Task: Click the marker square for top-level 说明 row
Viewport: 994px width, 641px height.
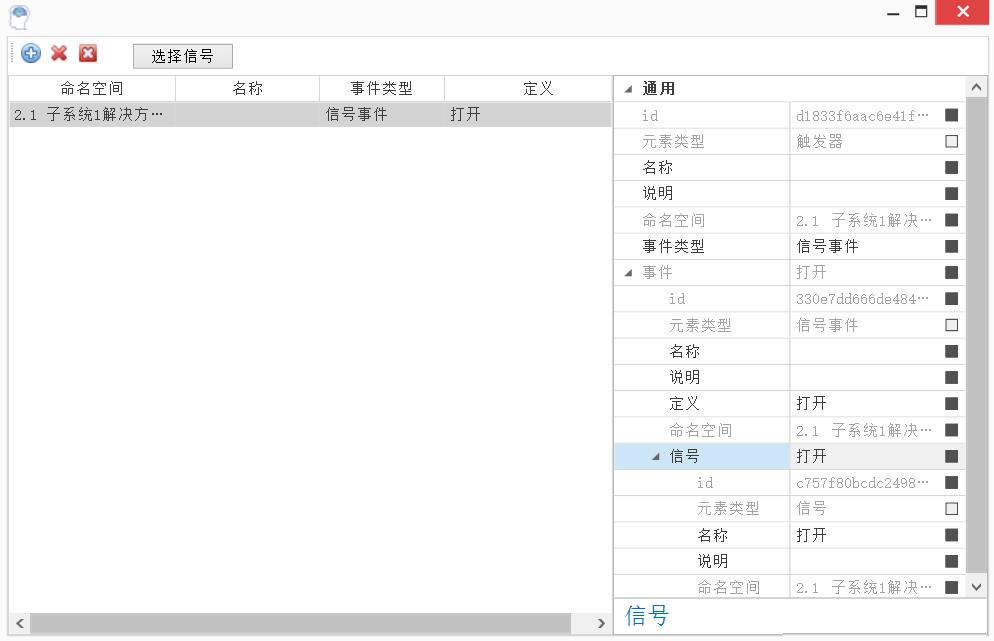Action: (952, 193)
